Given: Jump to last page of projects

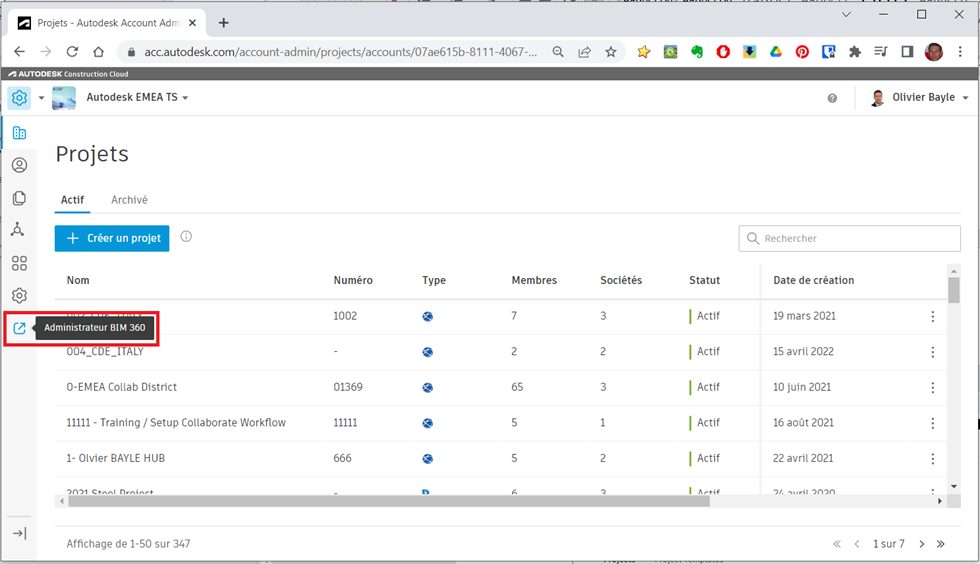Looking at the screenshot, I should (x=941, y=544).
